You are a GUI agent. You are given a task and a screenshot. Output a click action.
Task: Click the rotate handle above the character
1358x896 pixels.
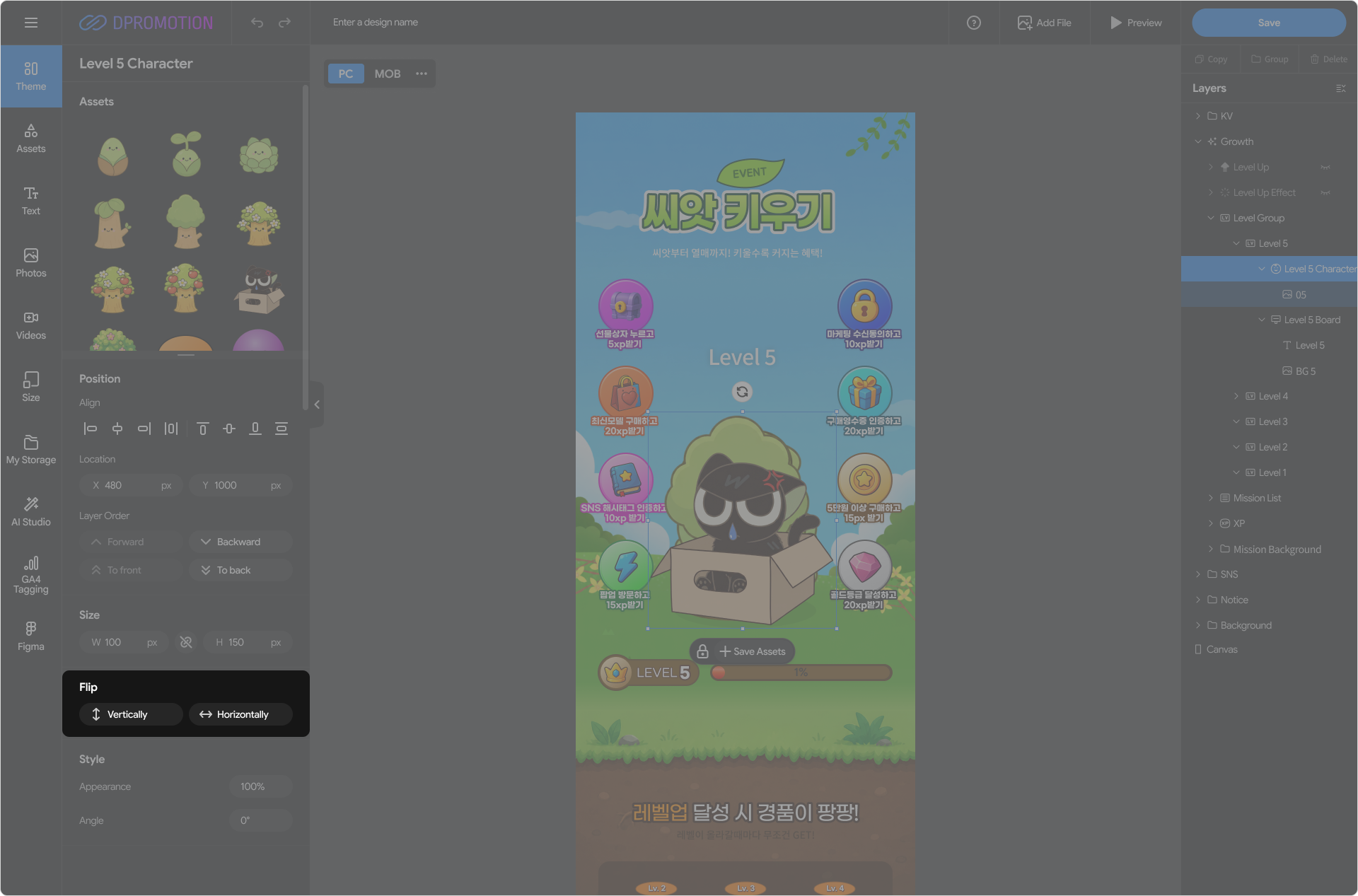click(742, 392)
